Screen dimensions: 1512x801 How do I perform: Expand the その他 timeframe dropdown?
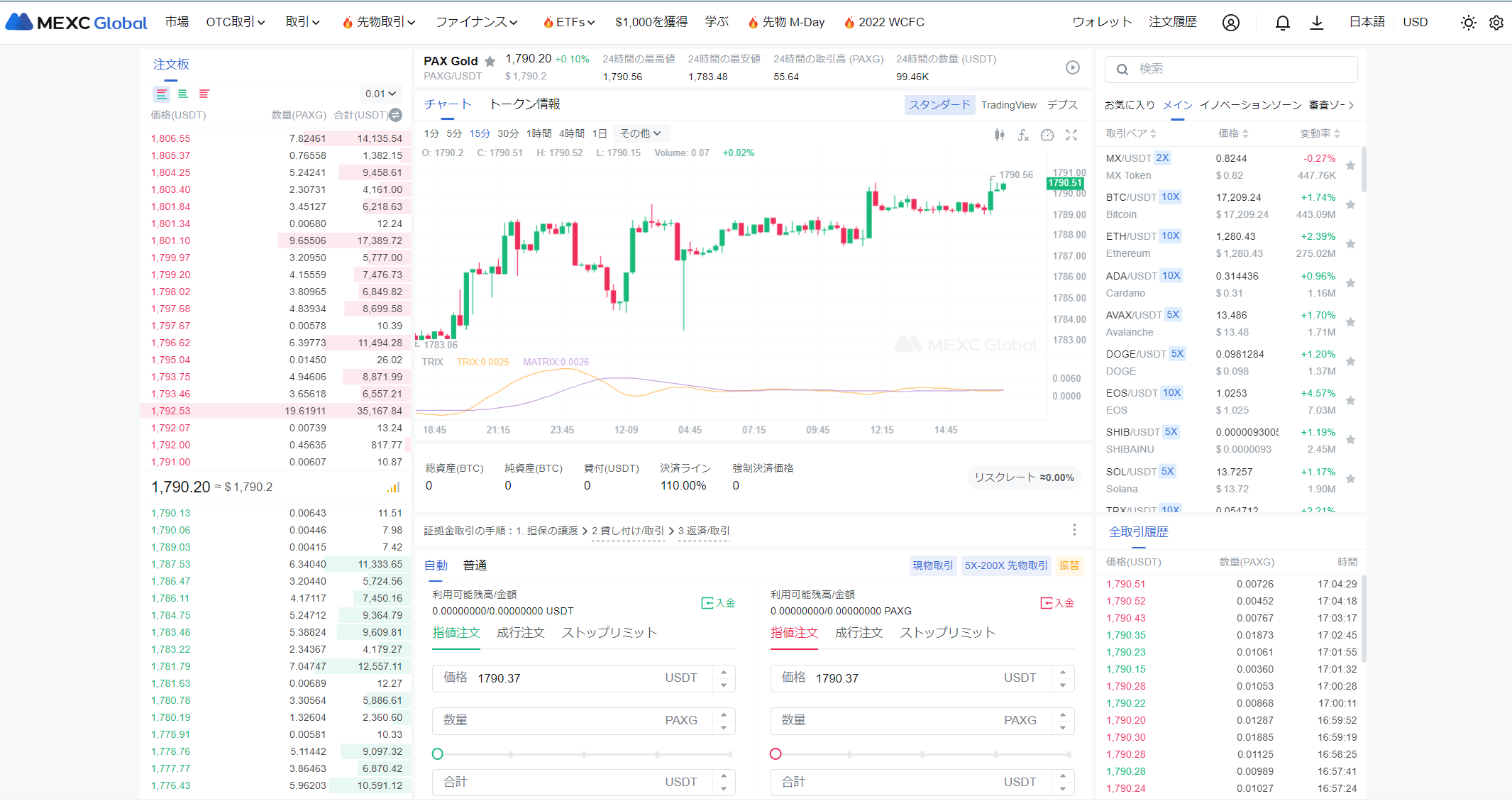click(640, 133)
